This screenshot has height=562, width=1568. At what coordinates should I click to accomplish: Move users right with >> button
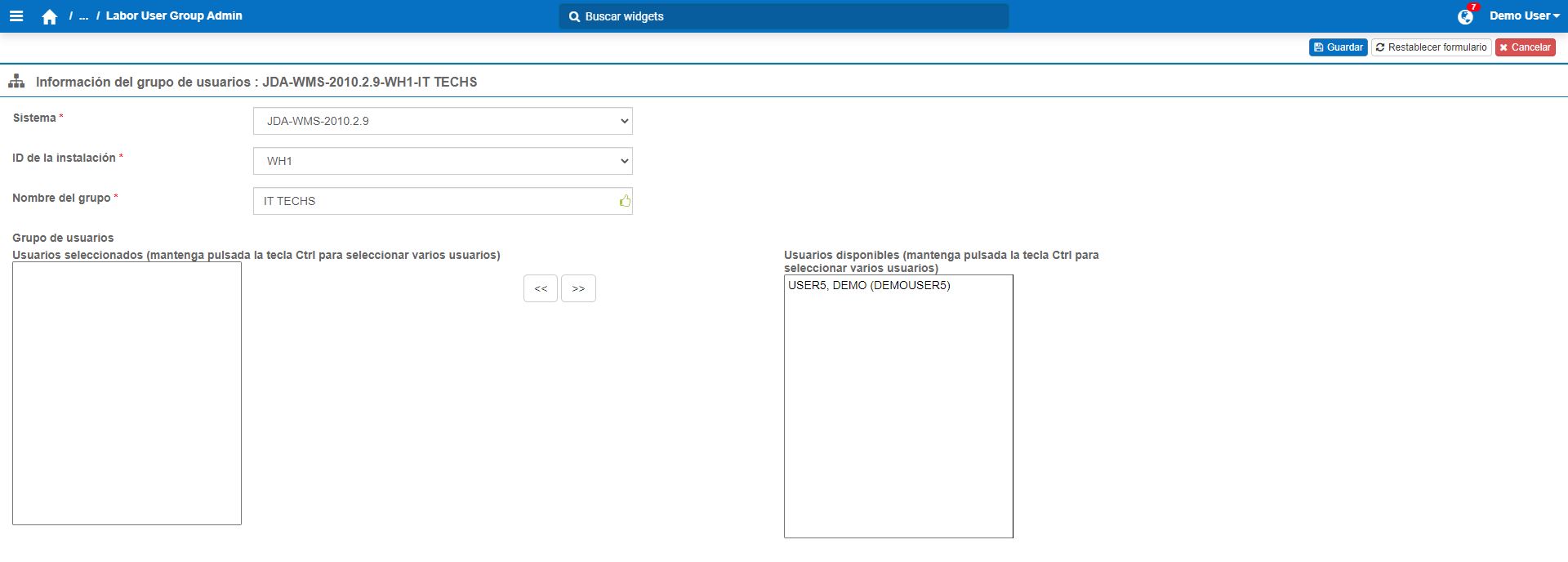[578, 288]
